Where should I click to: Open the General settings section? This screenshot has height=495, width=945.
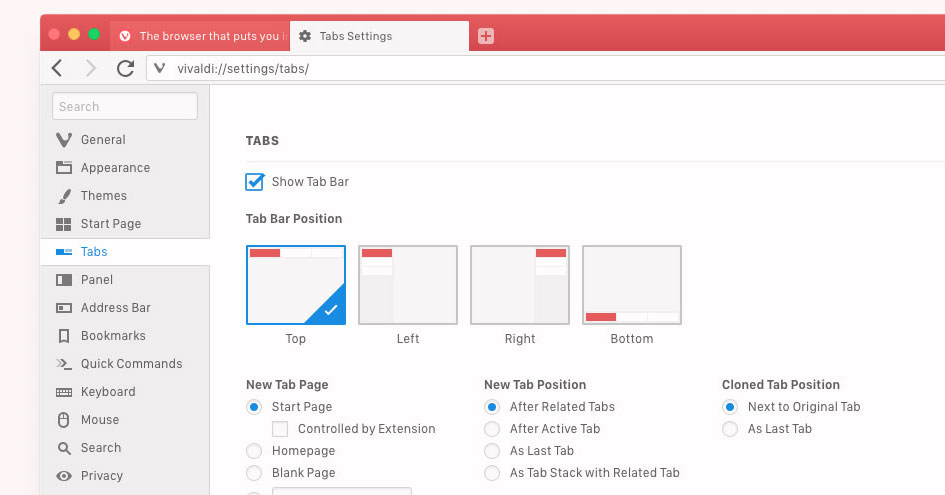click(103, 140)
